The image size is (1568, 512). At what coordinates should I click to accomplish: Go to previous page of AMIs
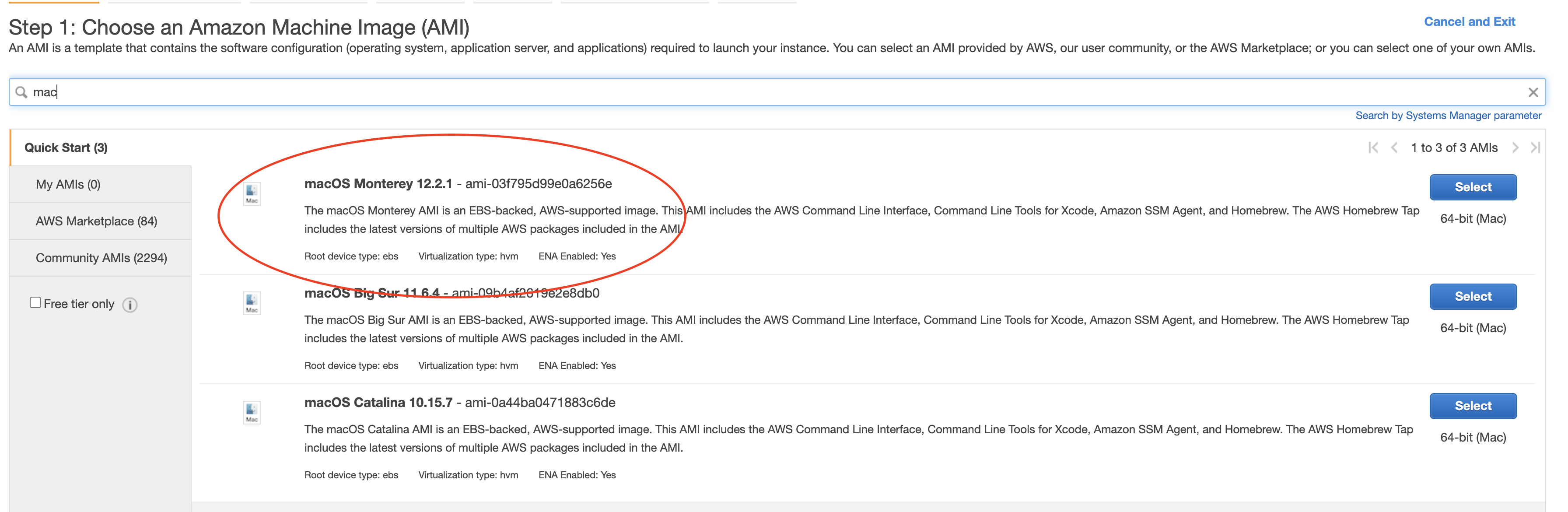click(x=1394, y=147)
